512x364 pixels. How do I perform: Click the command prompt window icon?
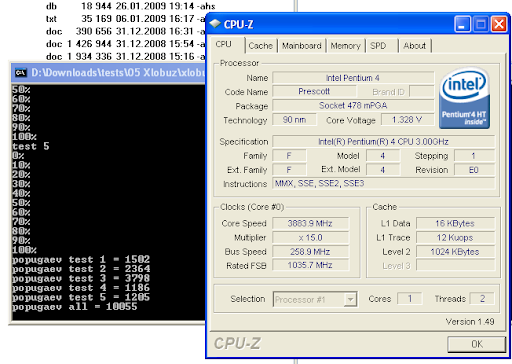point(21,72)
